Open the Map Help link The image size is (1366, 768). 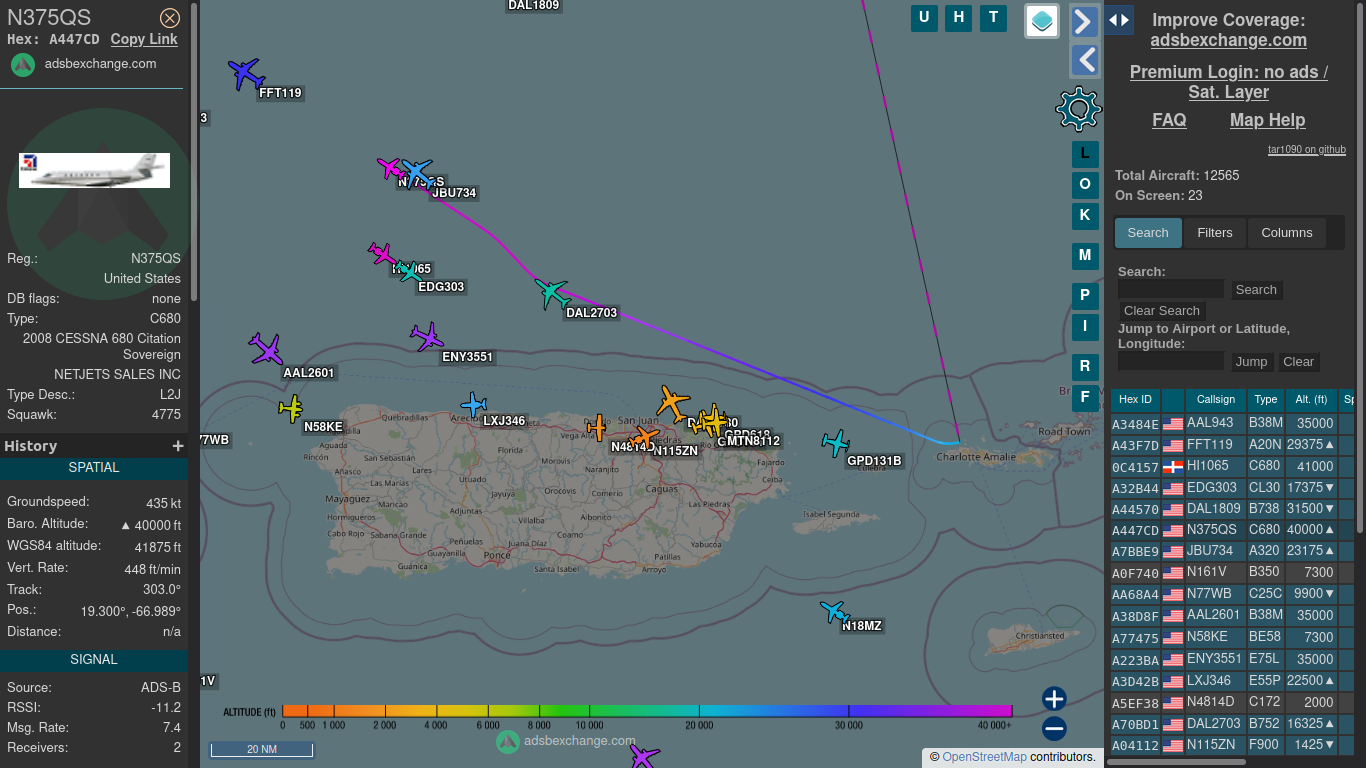click(x=1267, y=120)
